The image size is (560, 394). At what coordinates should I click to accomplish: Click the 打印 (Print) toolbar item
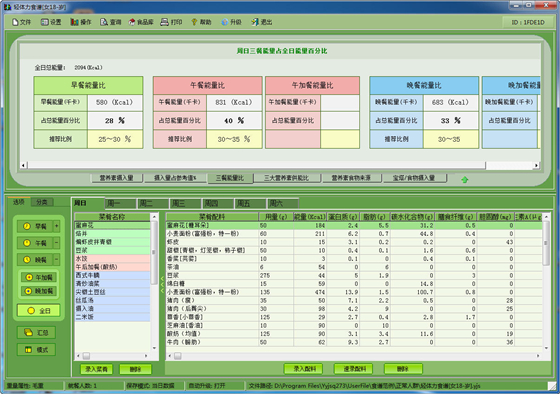(171, 22)
